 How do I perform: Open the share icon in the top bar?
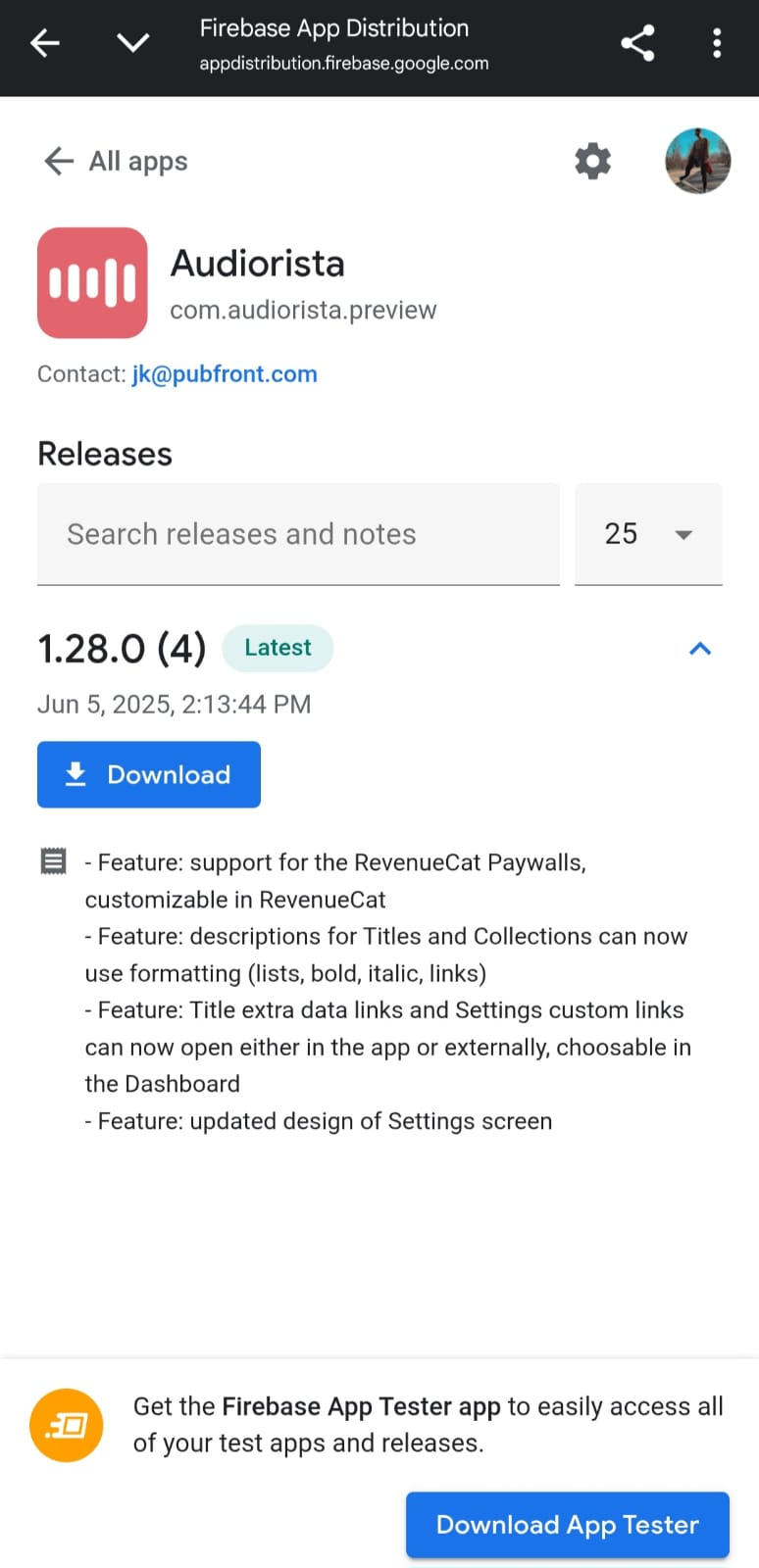click(637, 43)
